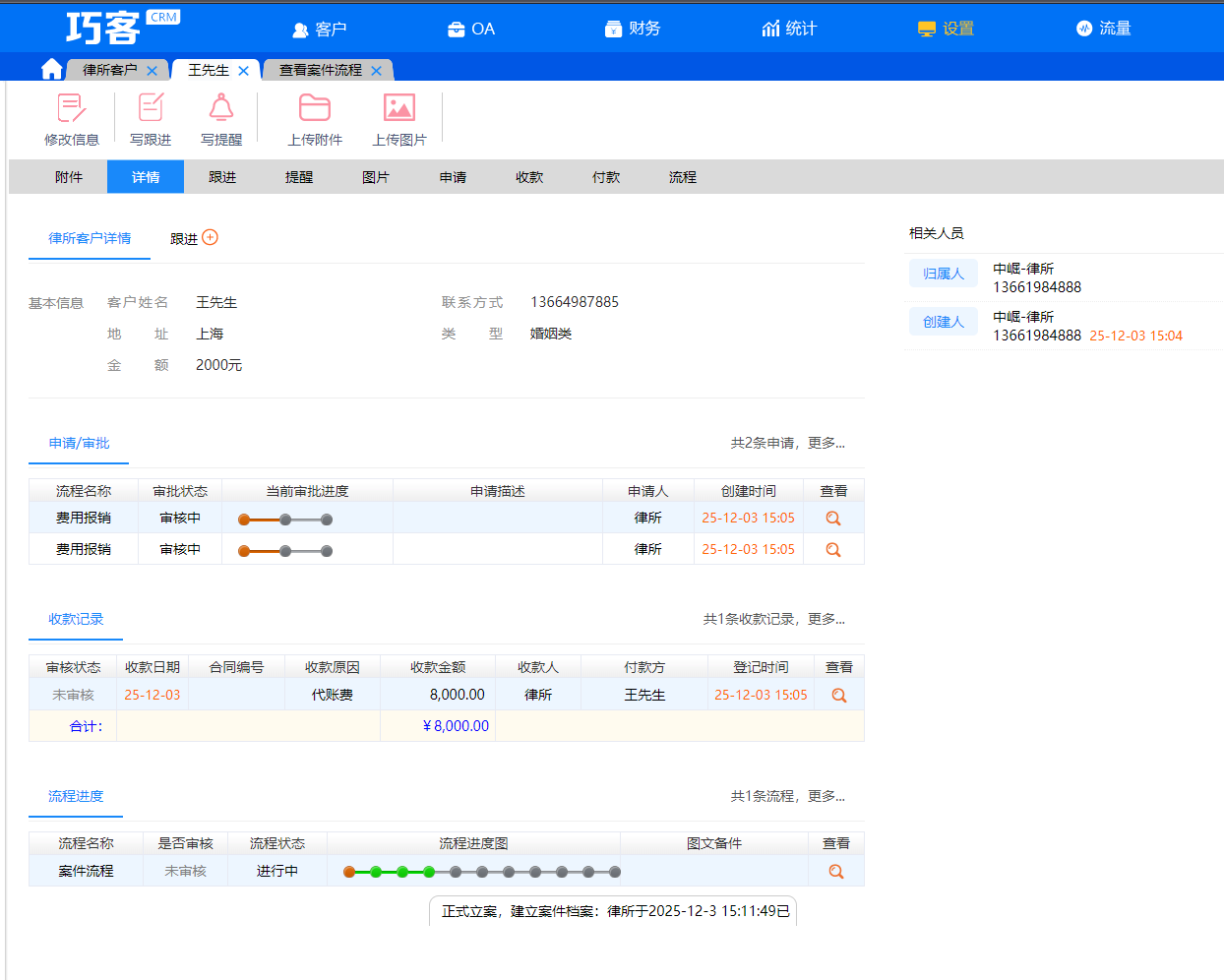Expand more applications via 共2条申请 link

787,443
